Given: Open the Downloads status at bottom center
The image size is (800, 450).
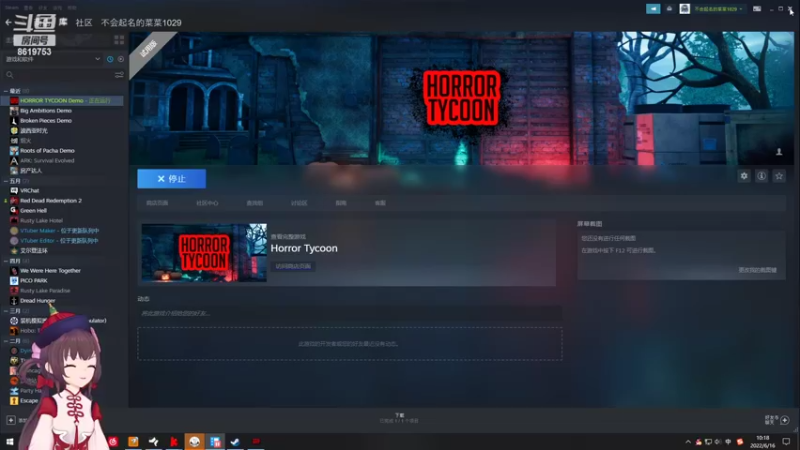Looking at the screenshot, I should 399,418.
